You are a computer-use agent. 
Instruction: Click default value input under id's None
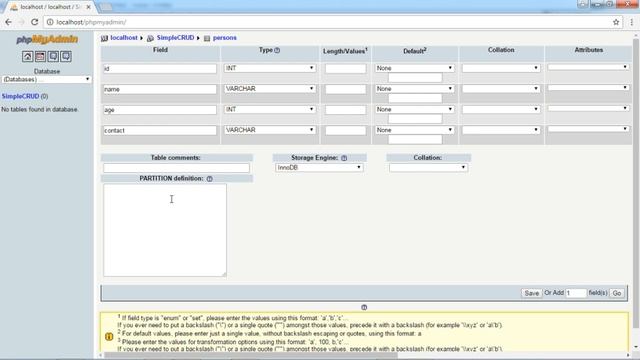point(415,78)
